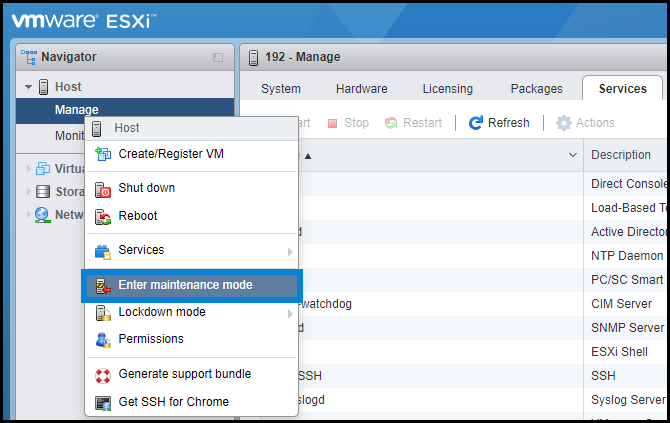The width and height of the screenshot is (670, 423).
Task: Click the Services briefcase icon in menu
Action: point(103,252)
